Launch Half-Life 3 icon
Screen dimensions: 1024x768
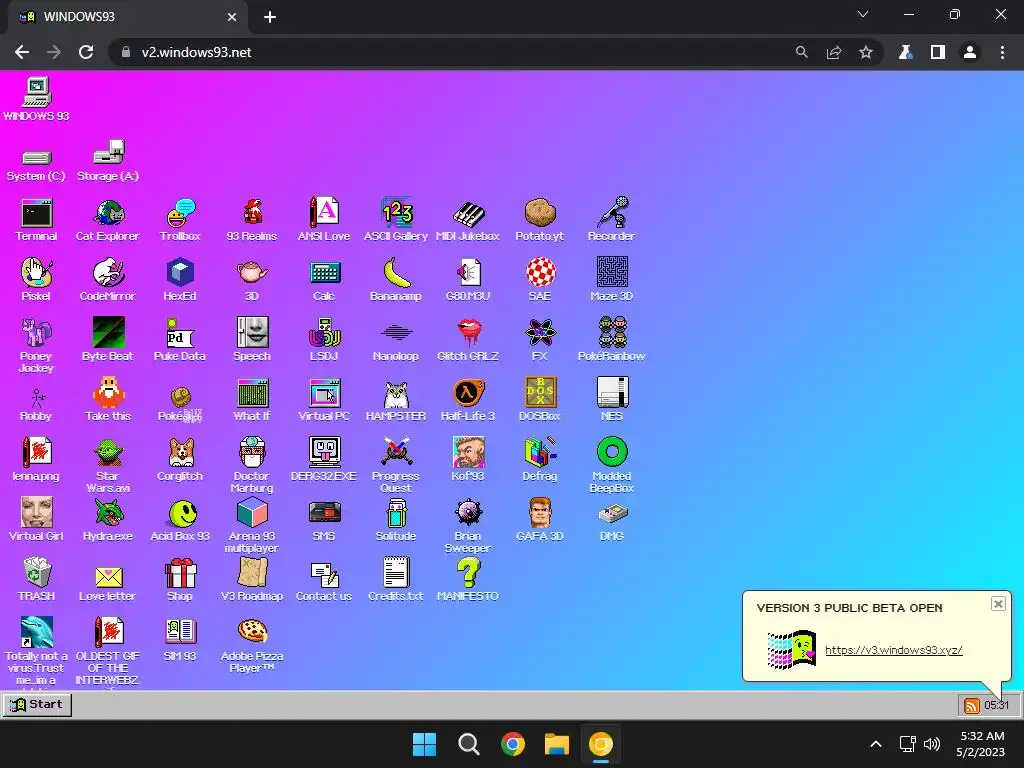coord(468,400)
